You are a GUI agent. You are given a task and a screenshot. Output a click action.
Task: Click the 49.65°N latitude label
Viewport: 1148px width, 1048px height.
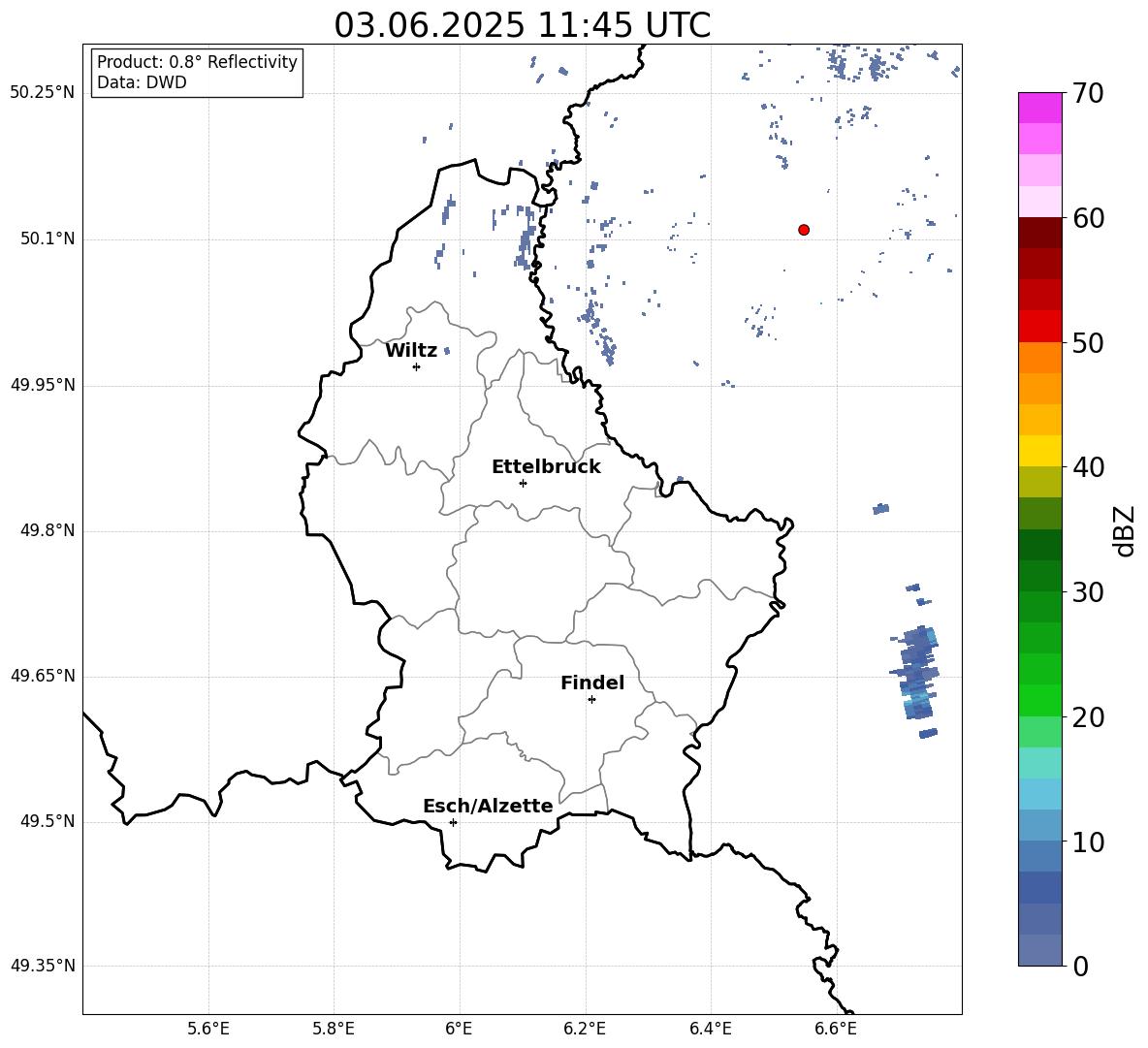pyautogui.click(x=43, y=676)
